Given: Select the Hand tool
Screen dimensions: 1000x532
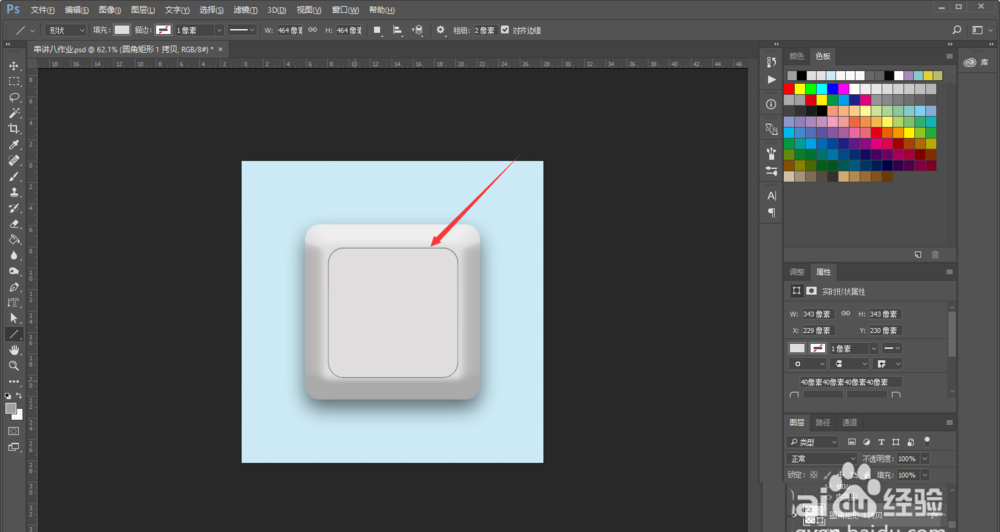Looking at the screenshot, I should pos(14,350).
